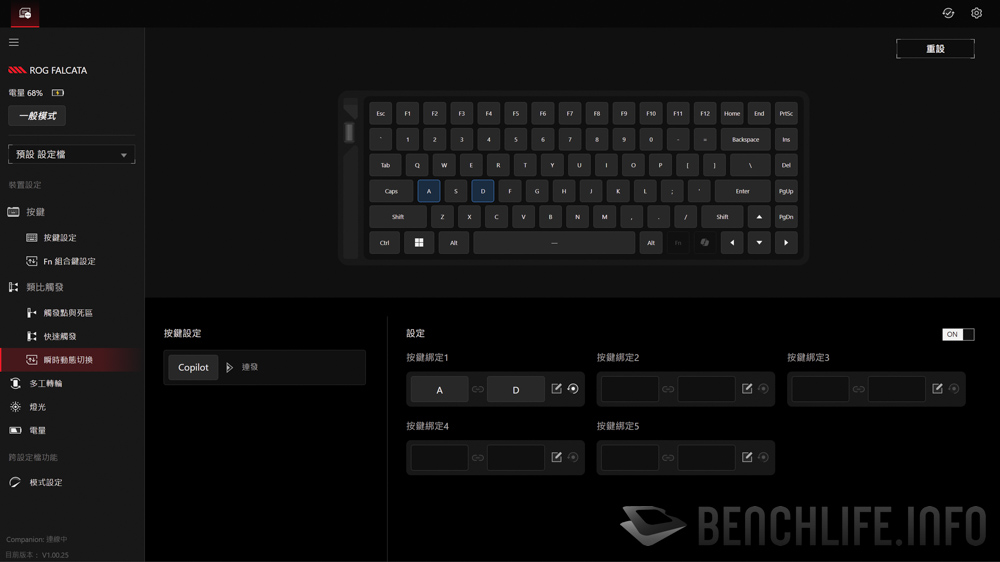Screen dimensions: 1000x562
Task: Click the vertical slider beside the keyboard
Action: [349, 132]
